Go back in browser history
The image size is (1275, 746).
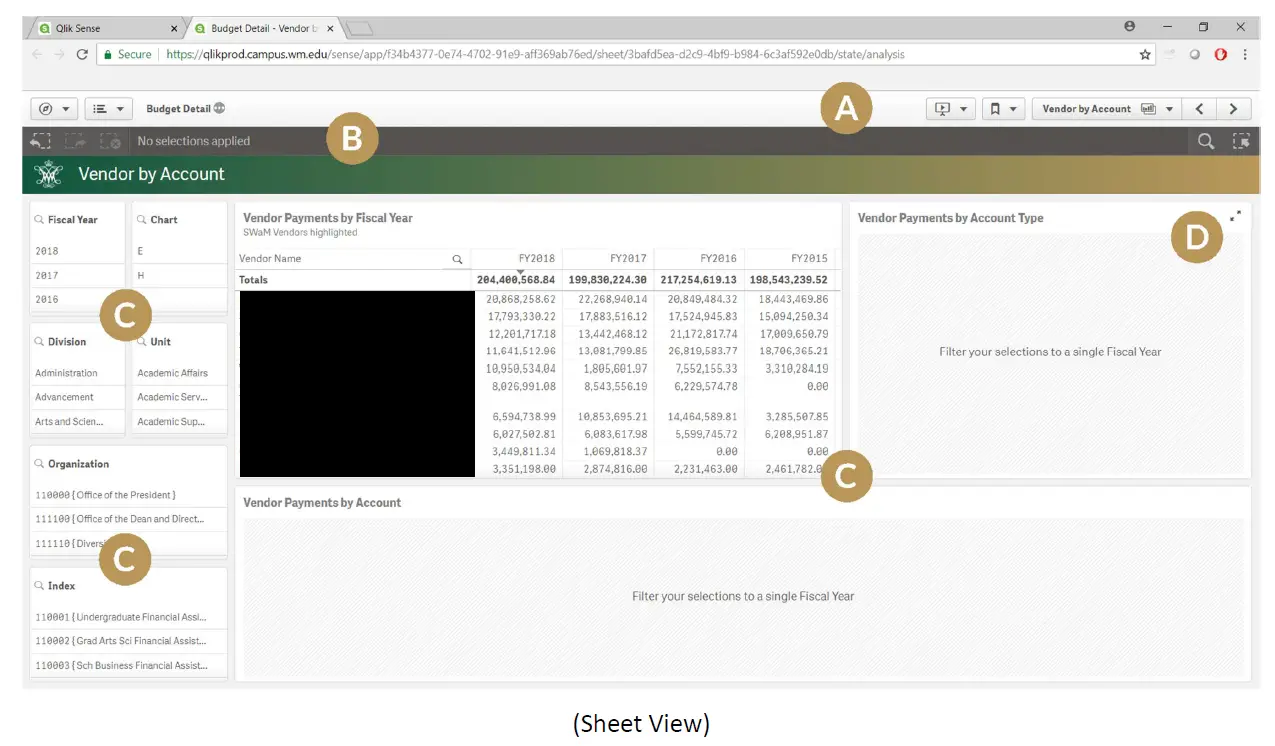click(x=37, y=54)
